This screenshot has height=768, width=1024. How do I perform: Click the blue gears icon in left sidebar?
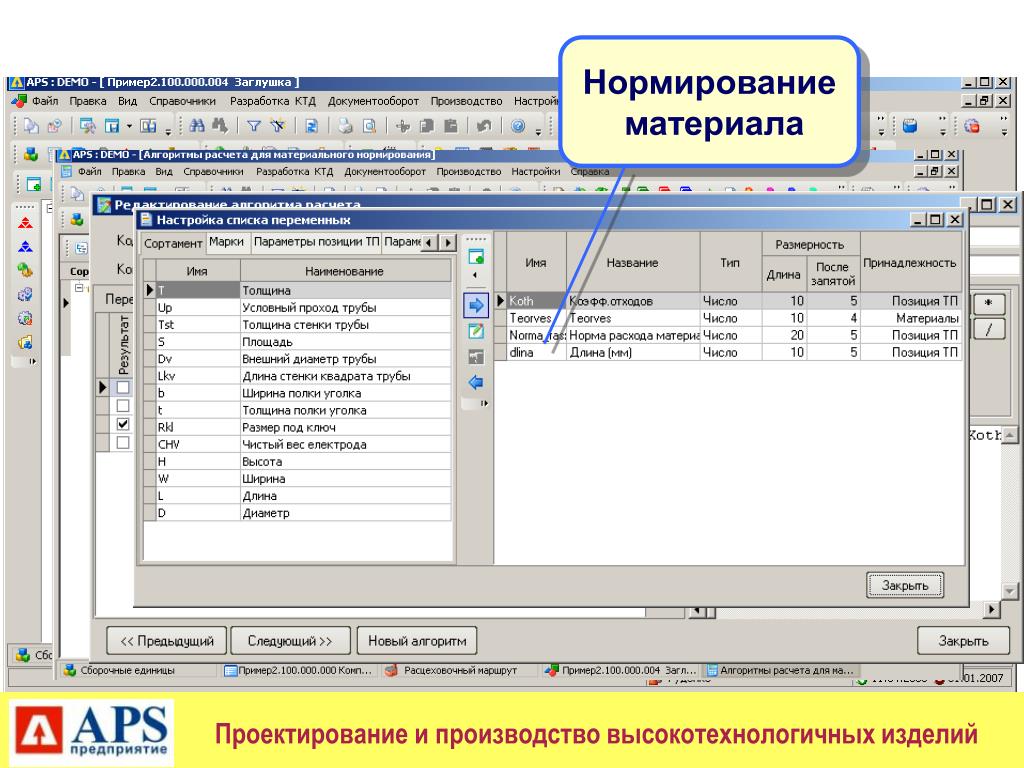tap(25, 295)
